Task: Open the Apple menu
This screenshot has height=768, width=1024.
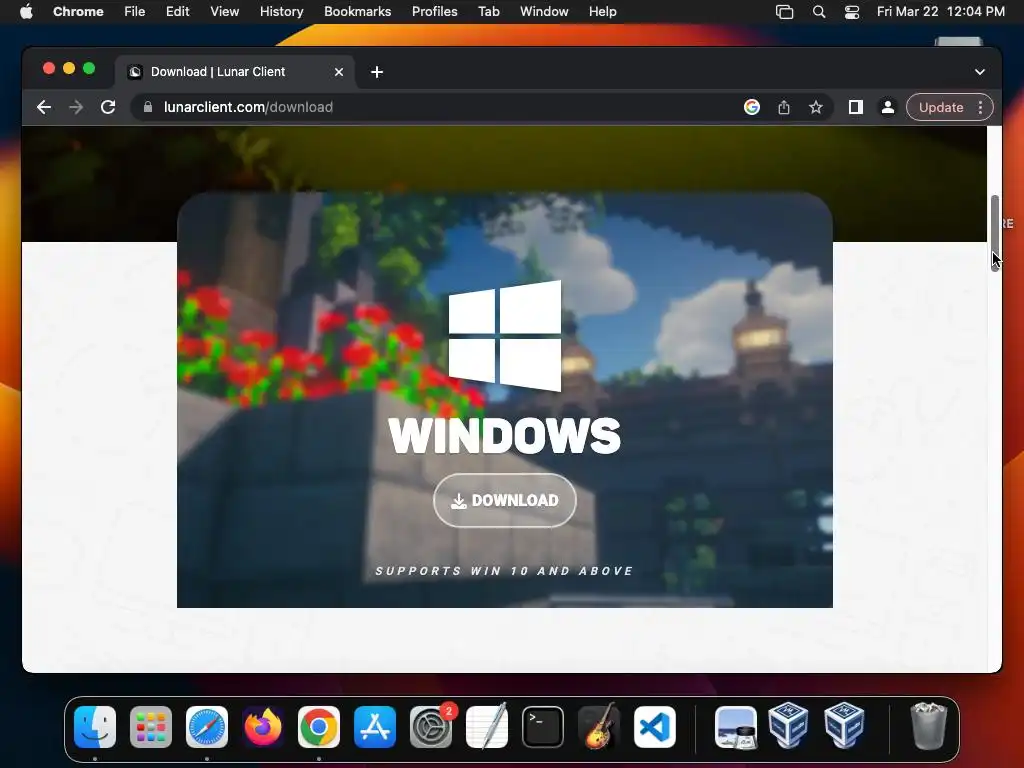Action: (x=26, y=11)
